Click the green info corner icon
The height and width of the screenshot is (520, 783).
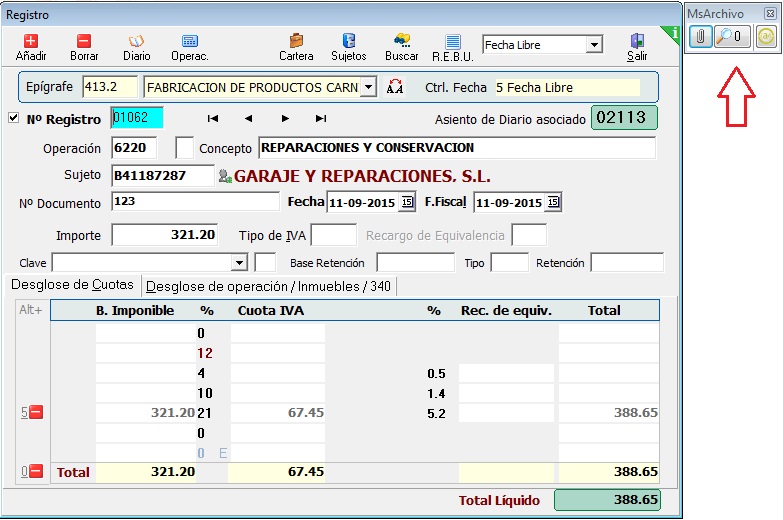673,33
